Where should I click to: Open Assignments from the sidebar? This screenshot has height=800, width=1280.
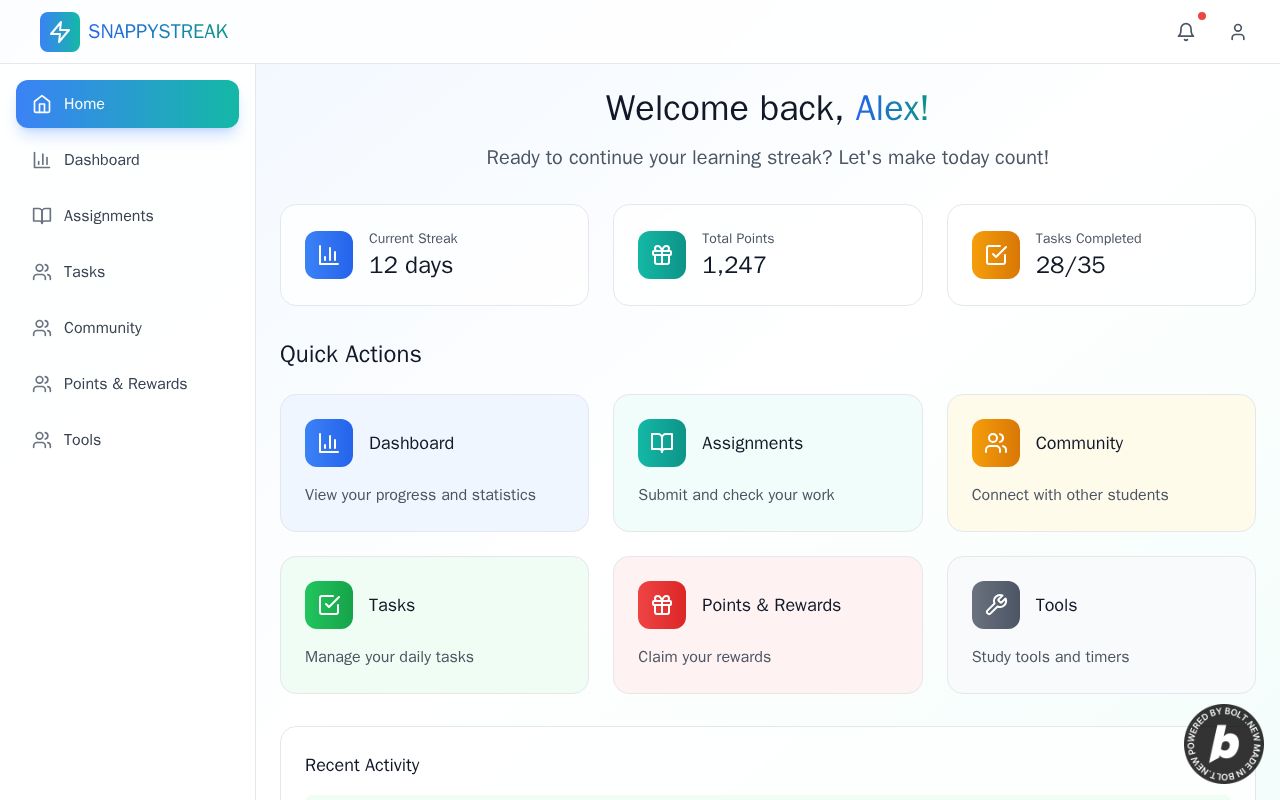127,216
